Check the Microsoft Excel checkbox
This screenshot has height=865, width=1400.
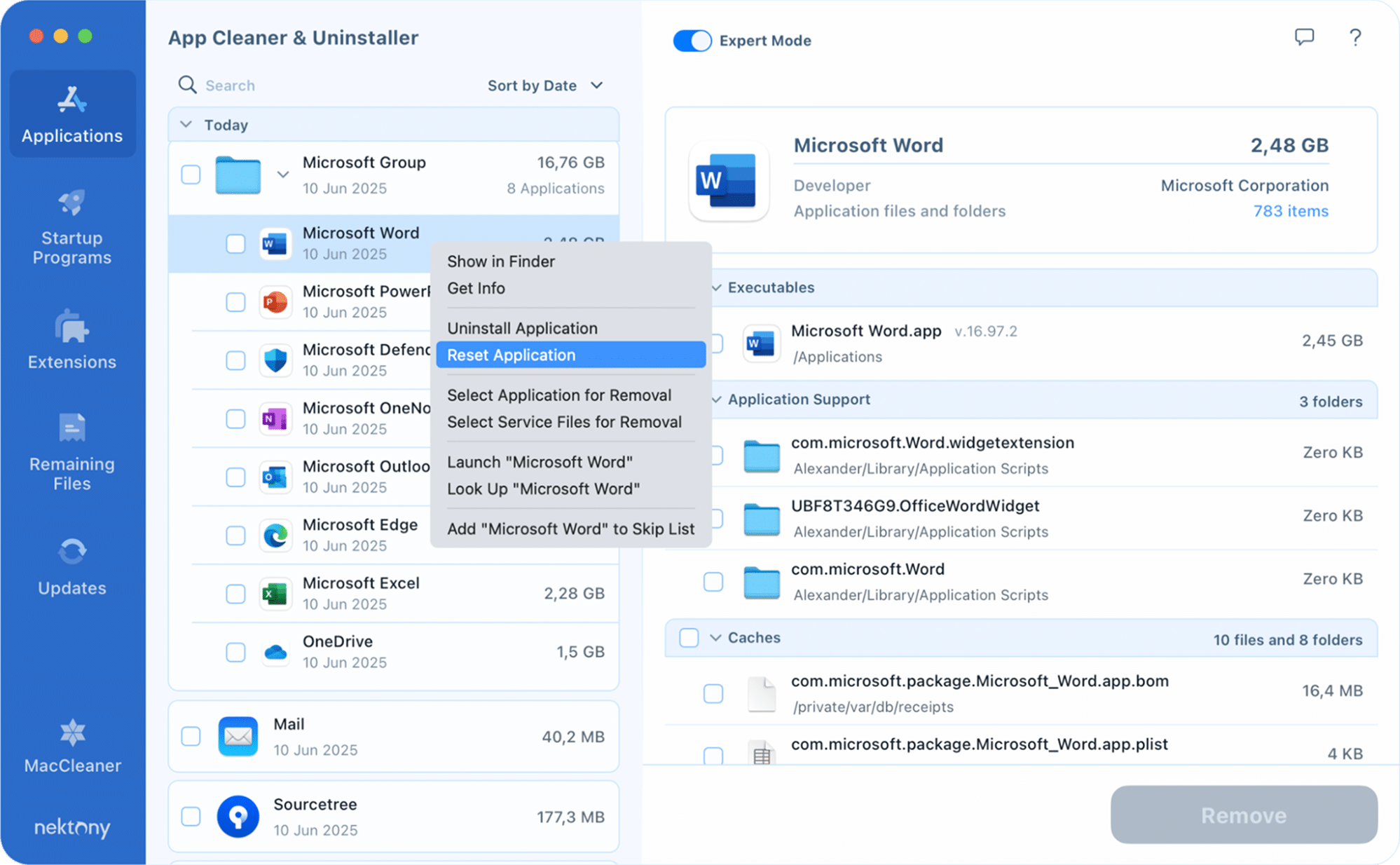(235, 594)
